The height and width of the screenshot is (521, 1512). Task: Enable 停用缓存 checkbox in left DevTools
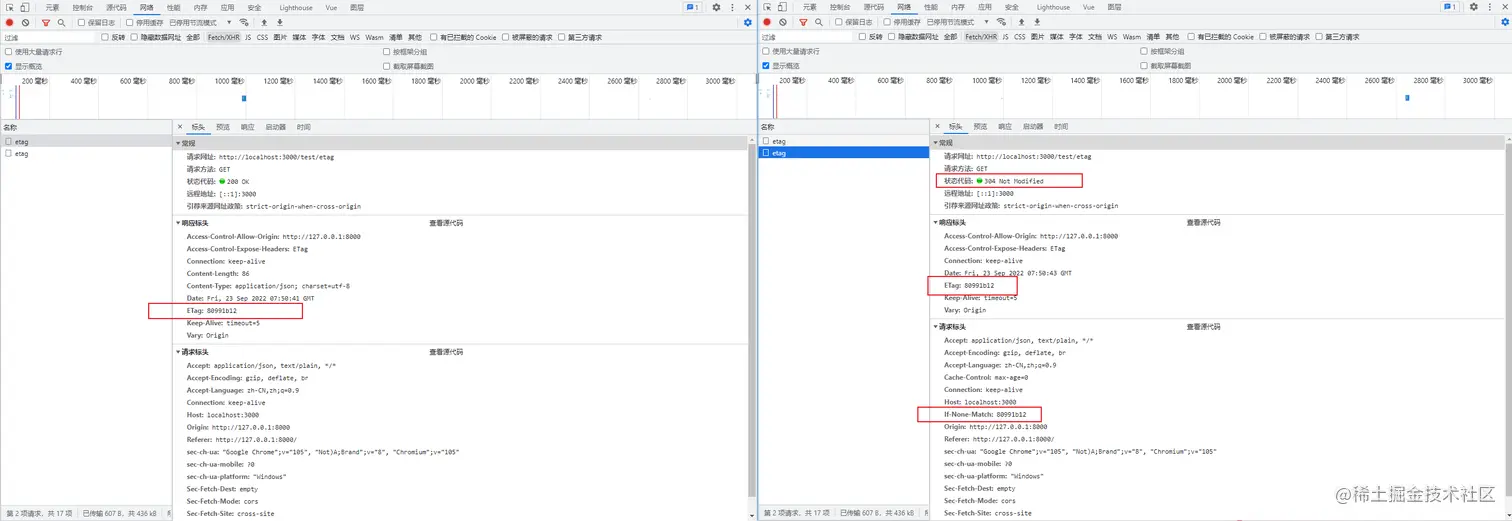coord(131,22)
